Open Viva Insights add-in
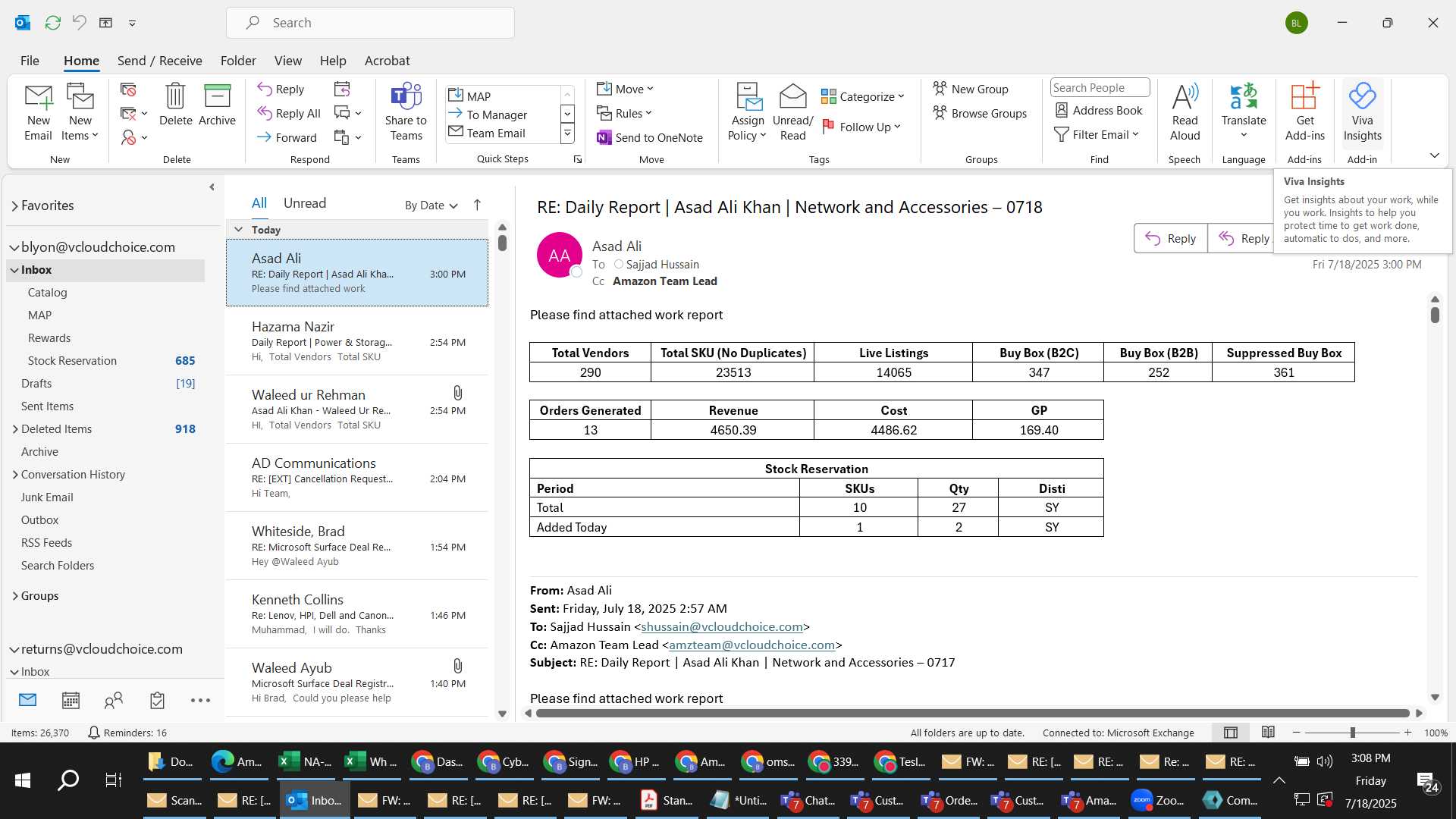The width and height of the screenshot is (1456, 819). [x=1362, y=112]
